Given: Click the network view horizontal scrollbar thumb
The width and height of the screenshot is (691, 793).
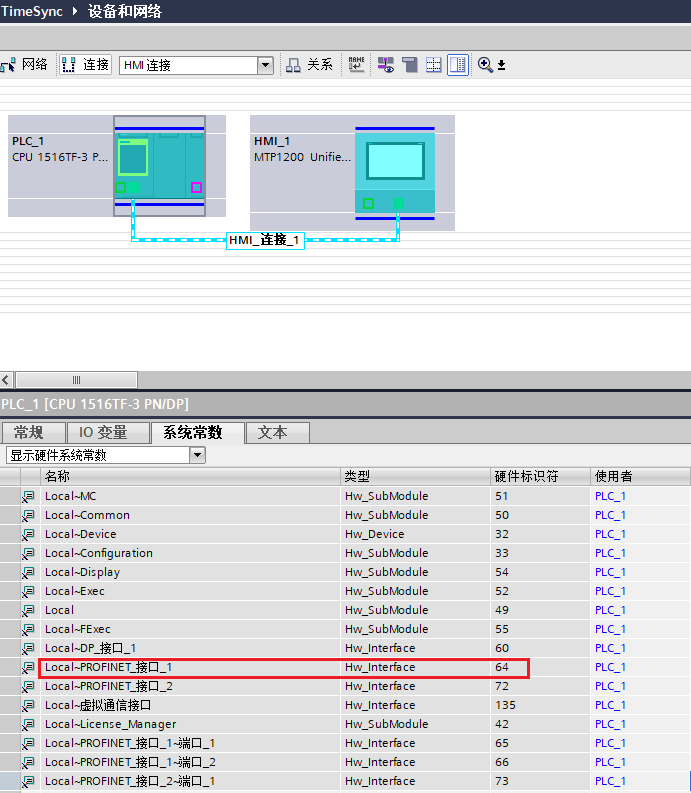Looking at the screenshot, I should point(76,380).
